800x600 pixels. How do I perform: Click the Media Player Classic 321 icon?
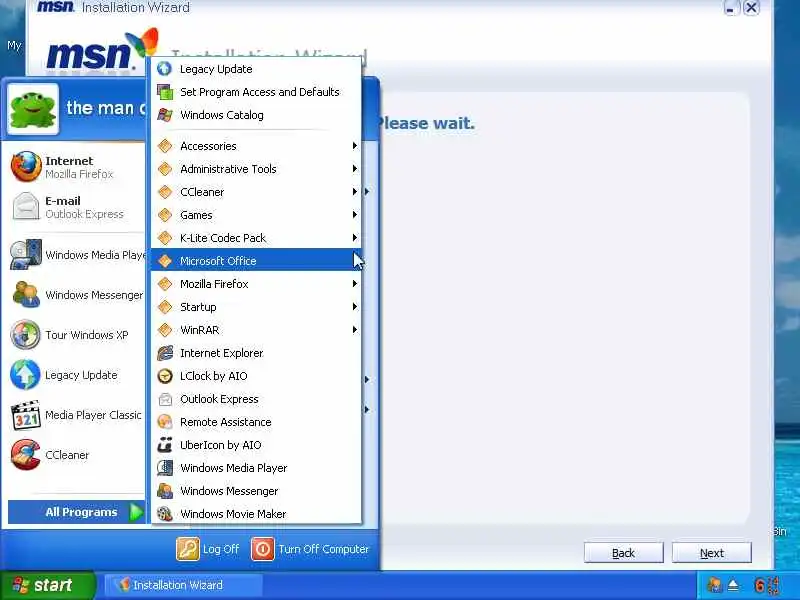(26, 415)
